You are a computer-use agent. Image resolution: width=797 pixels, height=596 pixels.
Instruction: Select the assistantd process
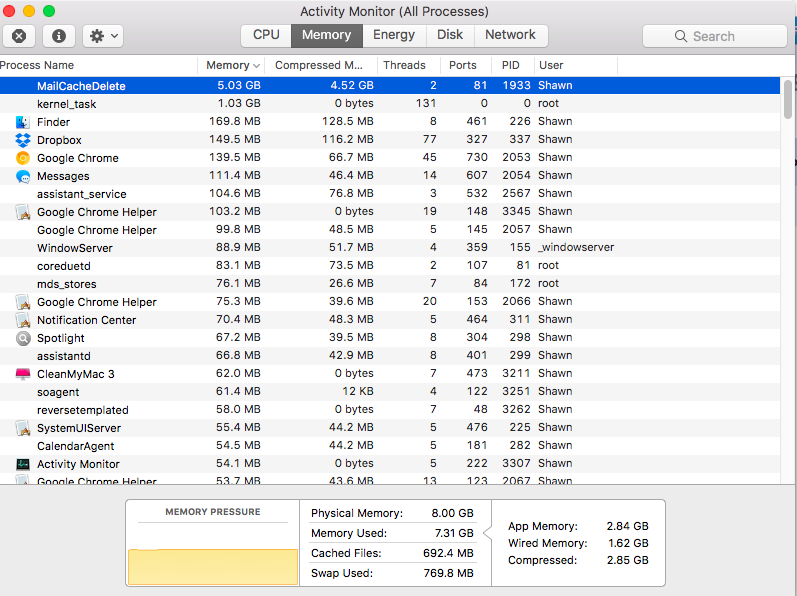pyautogui.click(x=390, y=356)
